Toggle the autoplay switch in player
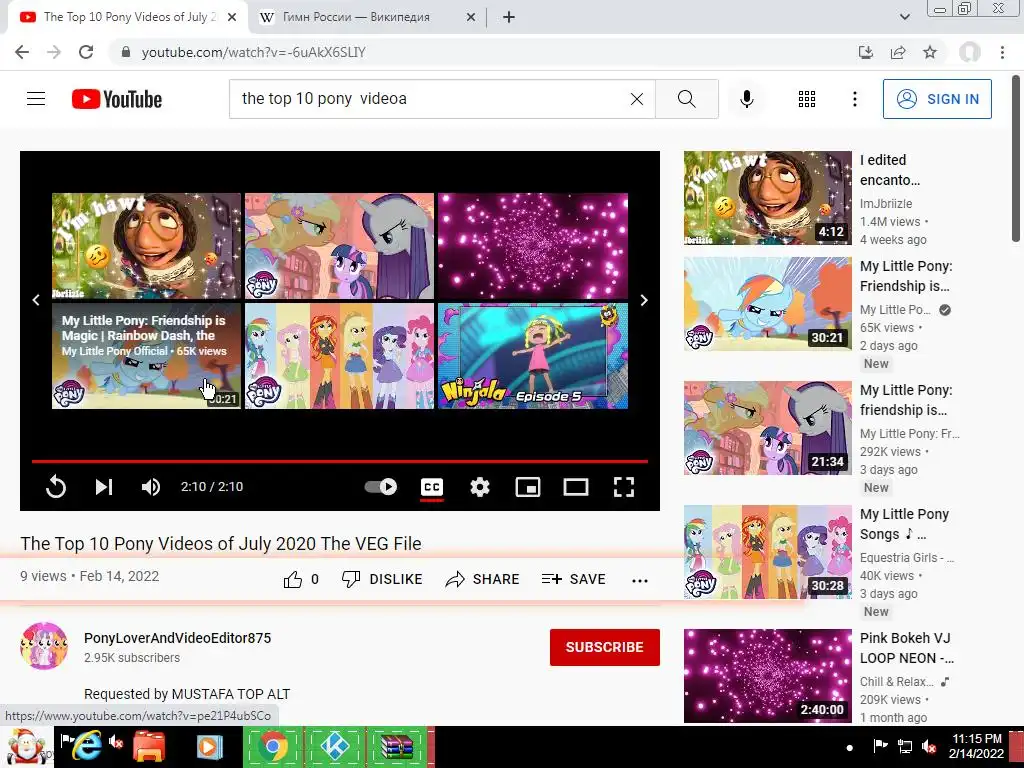This screenshot has height=768, width=1024. coord(381,487)
